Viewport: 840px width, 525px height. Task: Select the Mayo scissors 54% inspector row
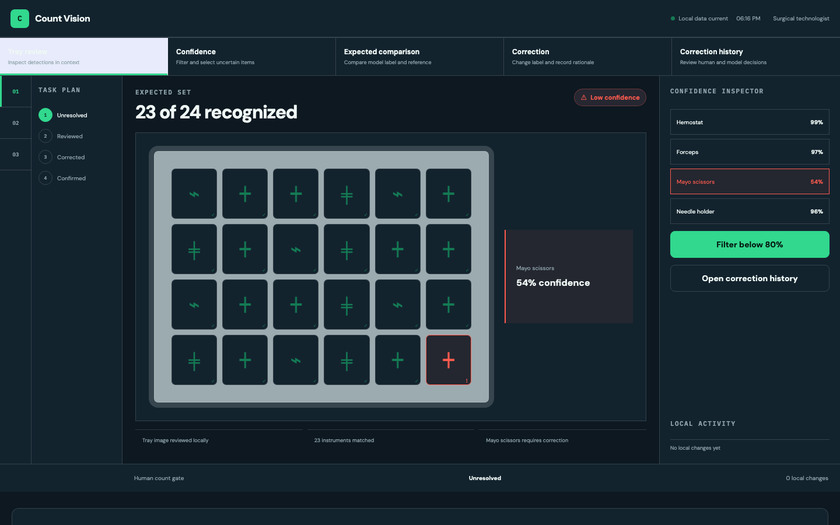point(749,182)
